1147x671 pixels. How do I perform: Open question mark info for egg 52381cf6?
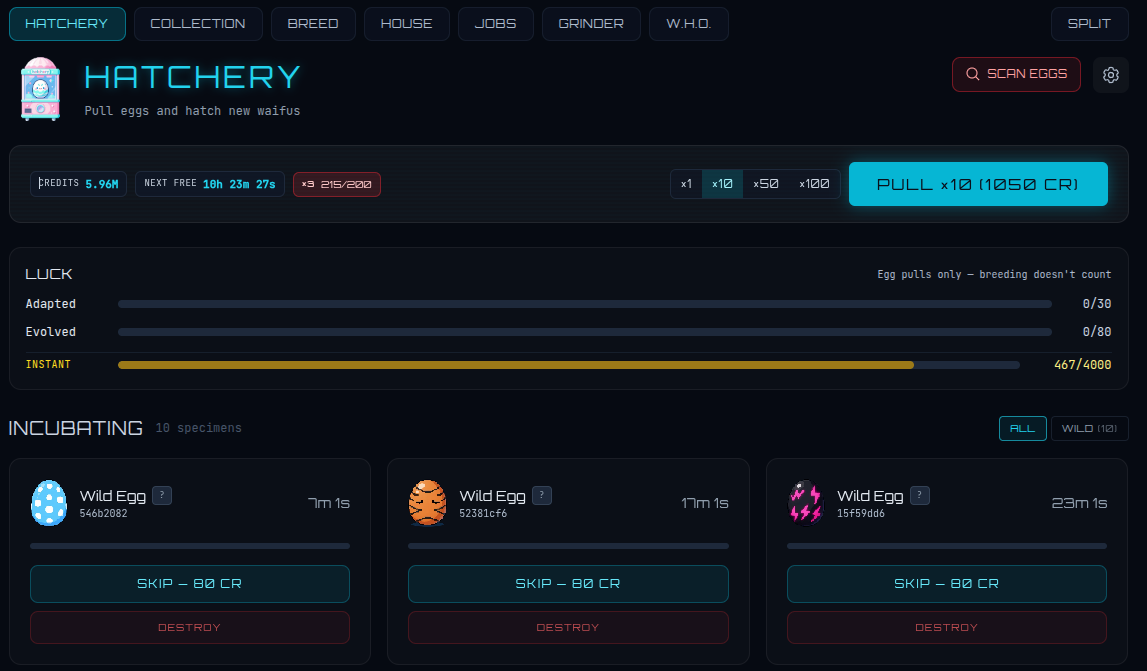pos(541,495)
